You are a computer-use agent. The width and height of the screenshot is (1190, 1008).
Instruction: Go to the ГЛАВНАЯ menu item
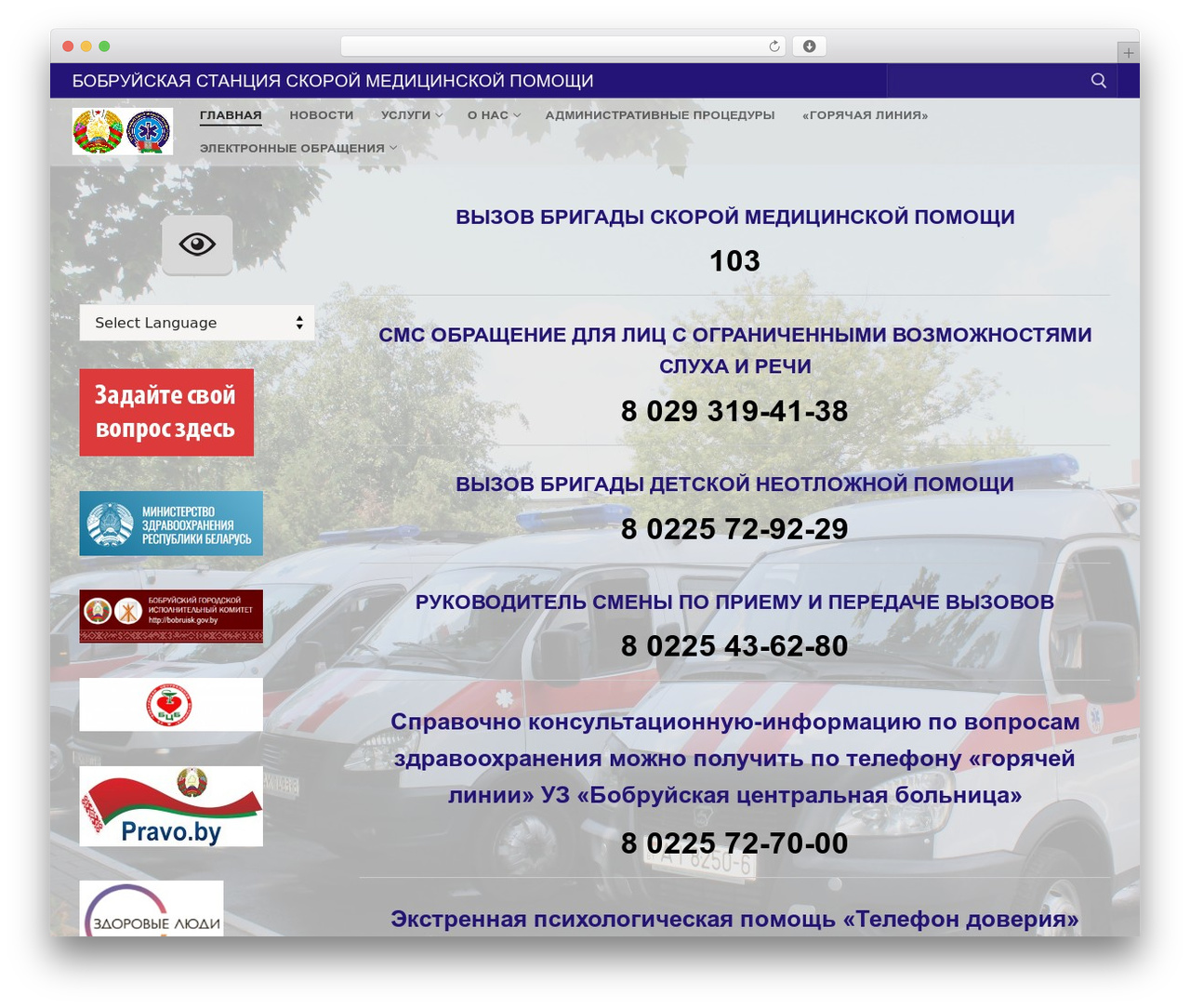[231, 115]
